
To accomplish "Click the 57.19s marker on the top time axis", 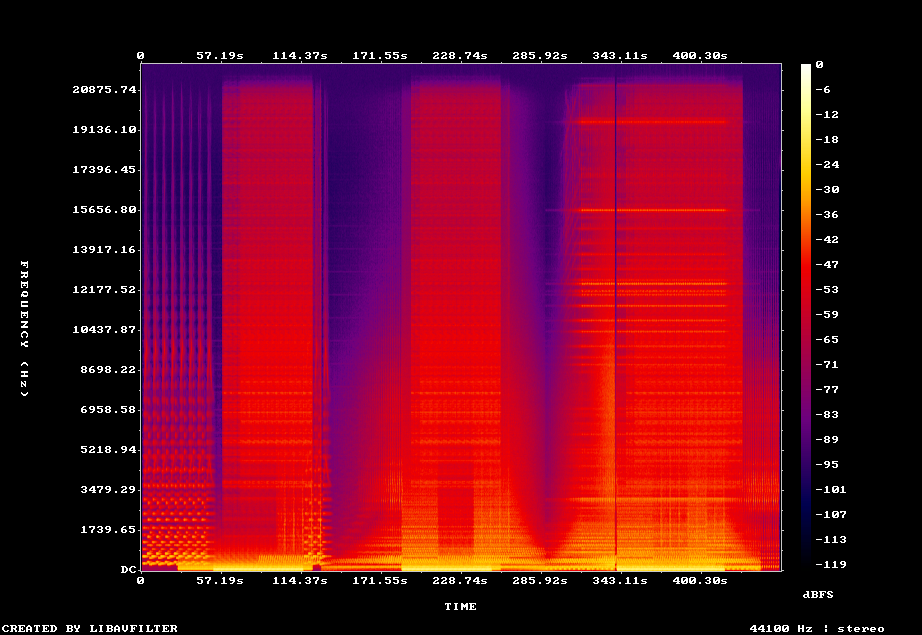I will [219, 56].
